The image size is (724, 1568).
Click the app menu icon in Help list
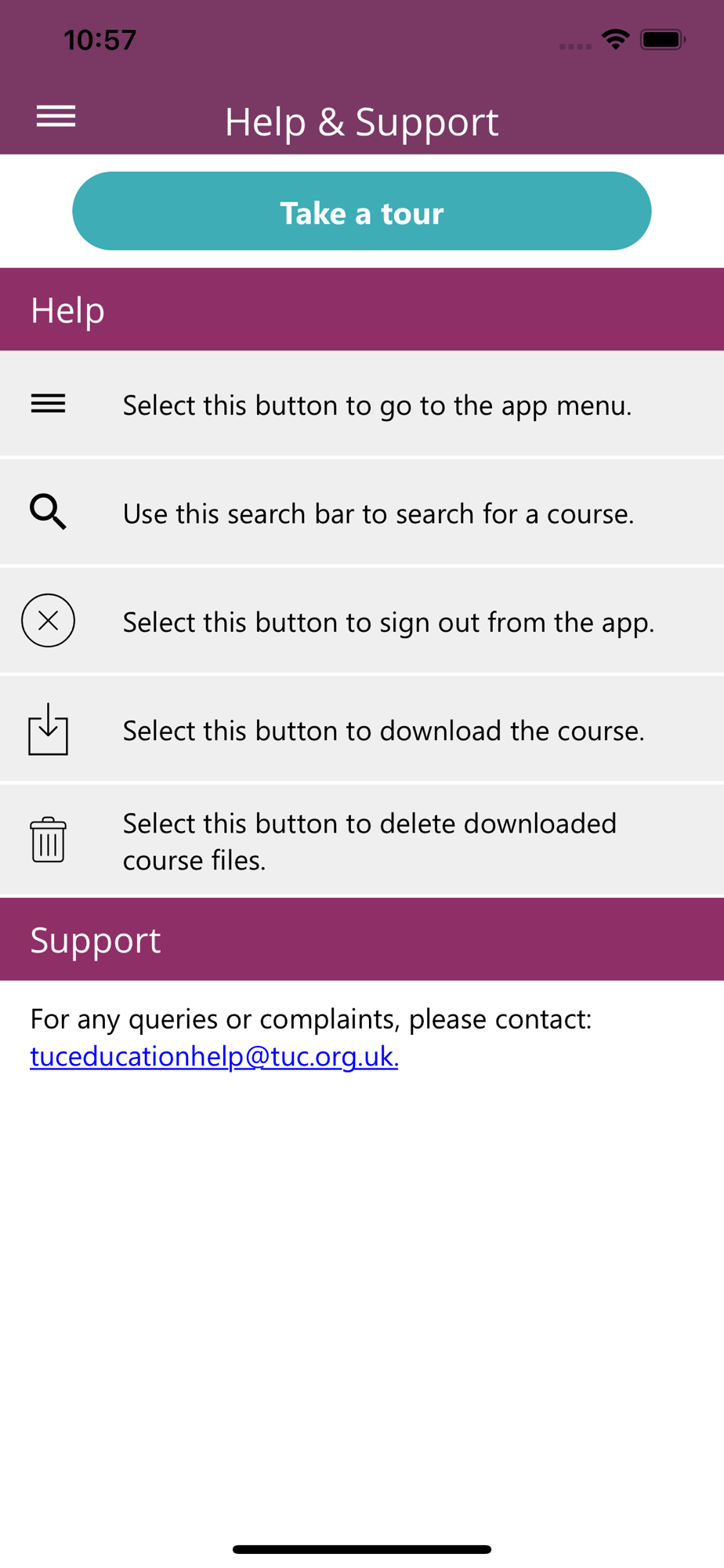[x=48, y=404]
